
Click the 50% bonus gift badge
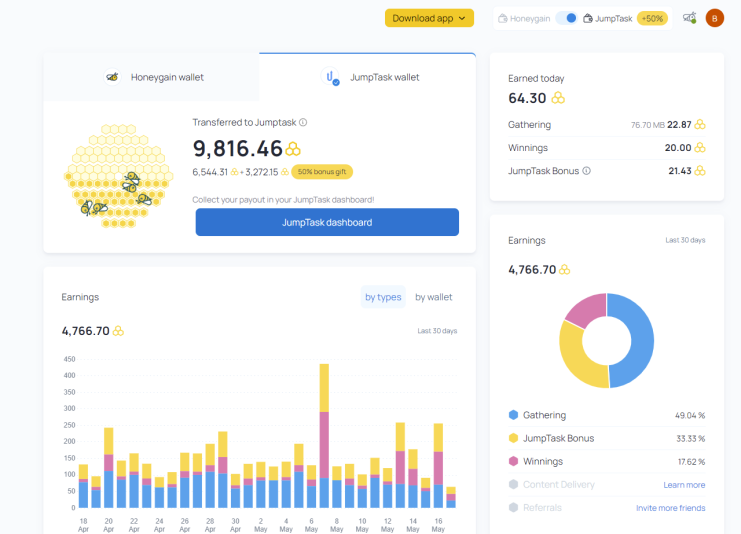coord(322,172)
